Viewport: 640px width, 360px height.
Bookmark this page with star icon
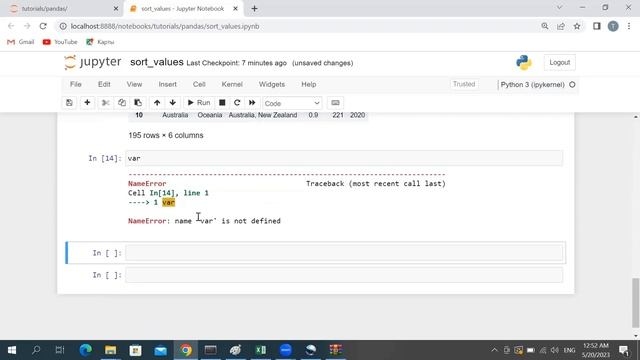tap(577, 26)
